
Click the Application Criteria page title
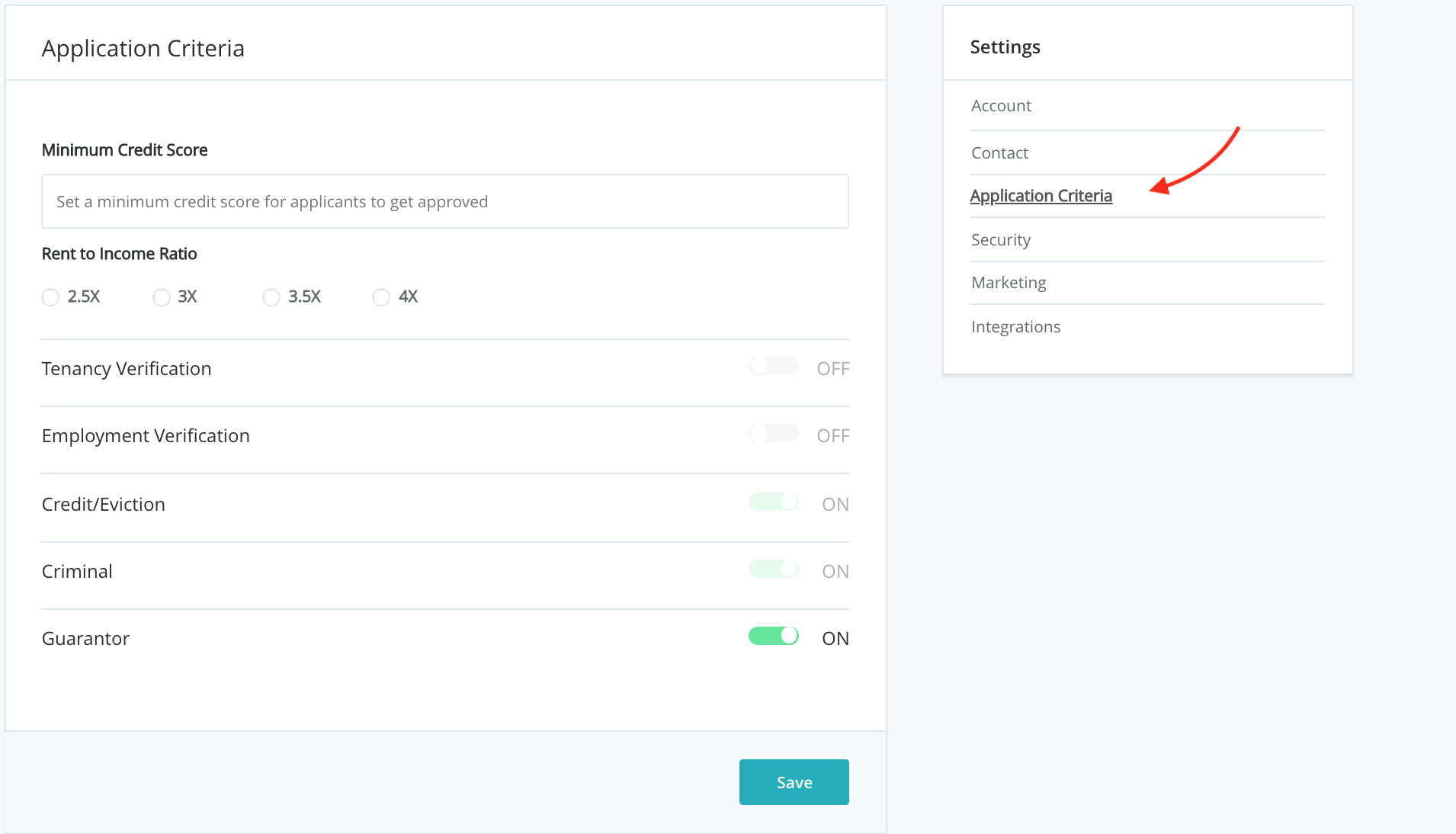point(143,49)
